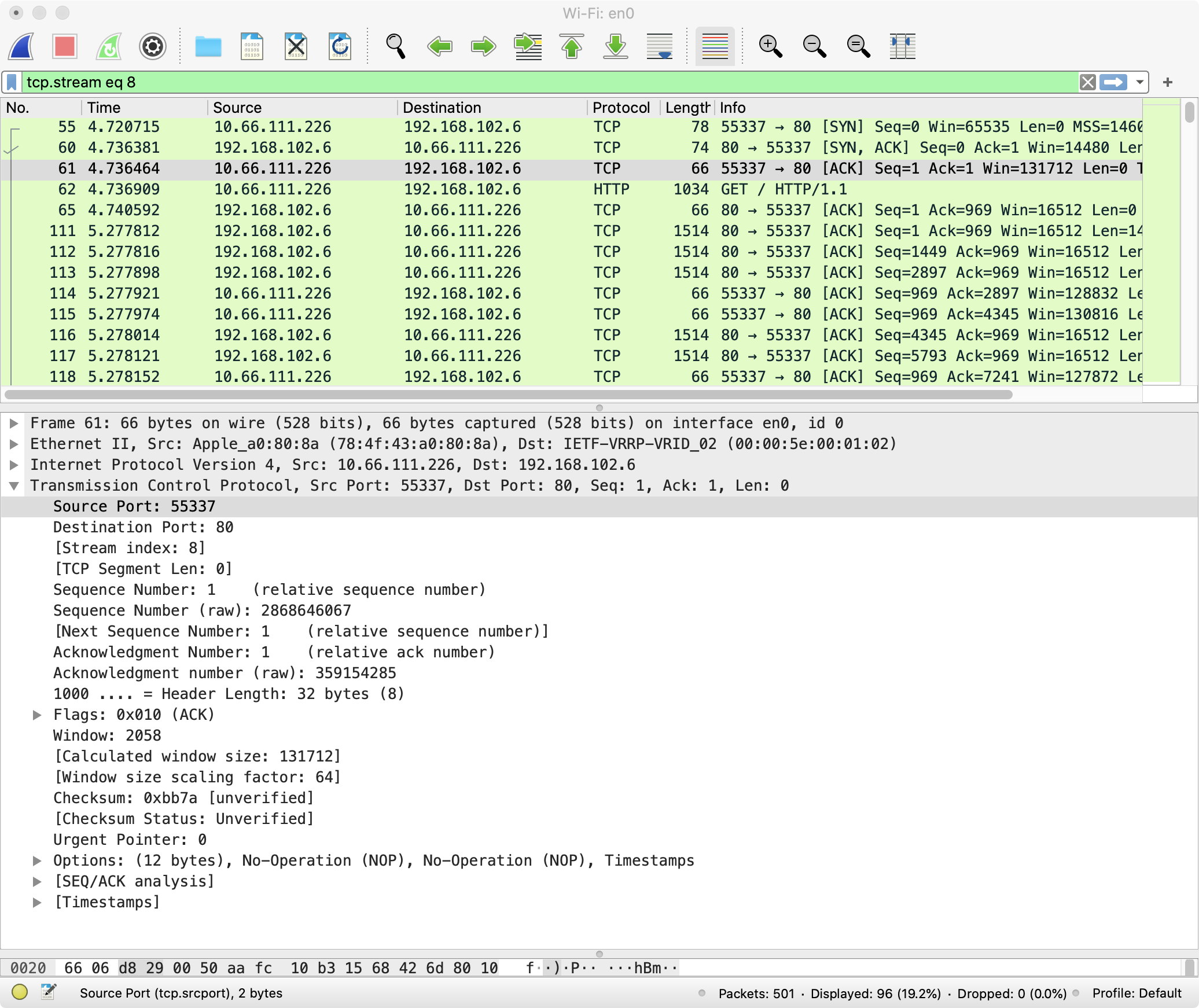Click resize columns toolbar icon
The height and width of the screenshot is (1008, 1199).
(902, 46)
